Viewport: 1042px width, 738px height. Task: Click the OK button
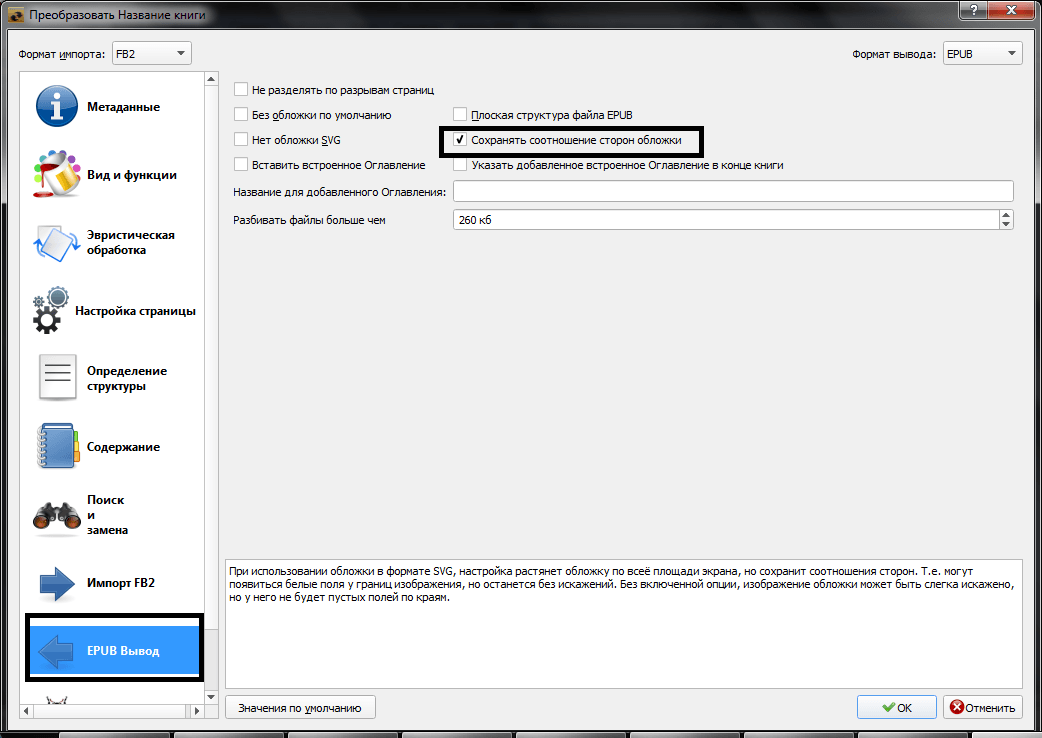pyautogui.click(x=896, y=707)
